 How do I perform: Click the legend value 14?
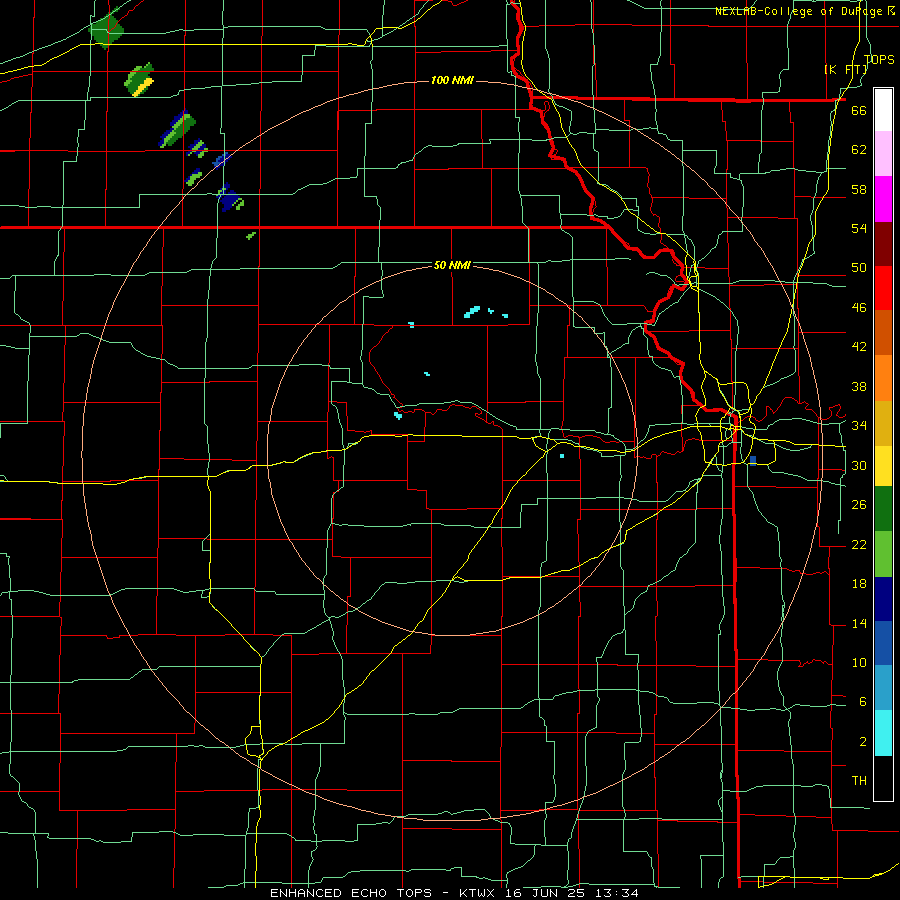tap(859, 623)
